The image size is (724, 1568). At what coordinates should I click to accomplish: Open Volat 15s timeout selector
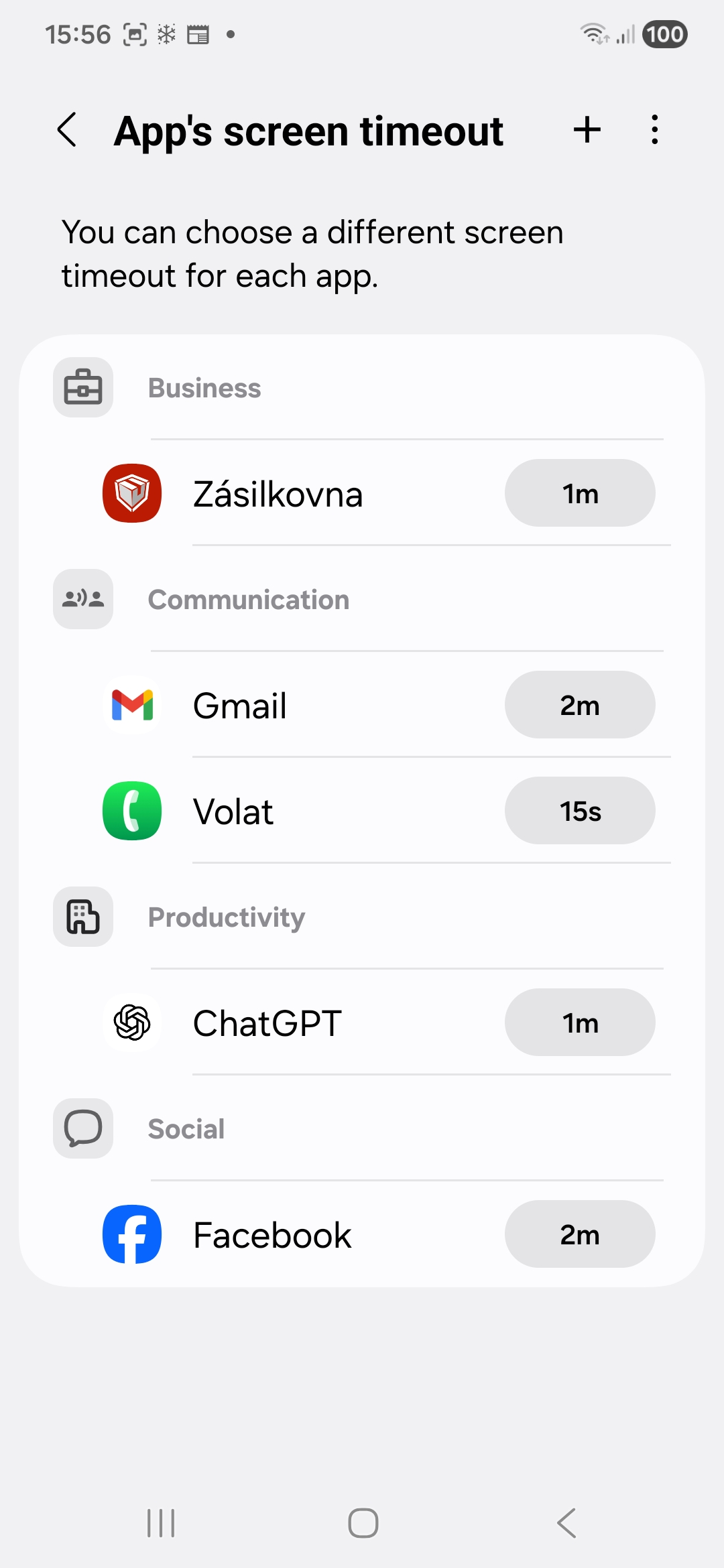pyautogui.click(x=580, y=811)
